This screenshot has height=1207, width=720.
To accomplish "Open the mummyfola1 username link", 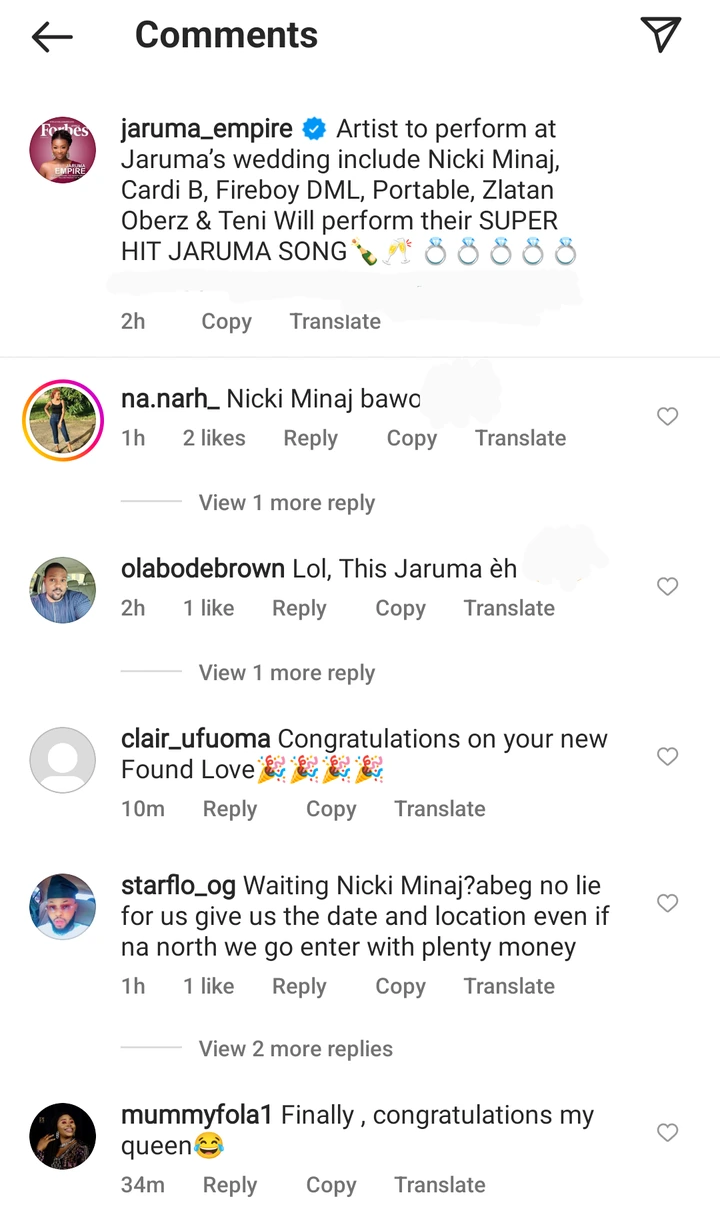I will (197, 1115).
